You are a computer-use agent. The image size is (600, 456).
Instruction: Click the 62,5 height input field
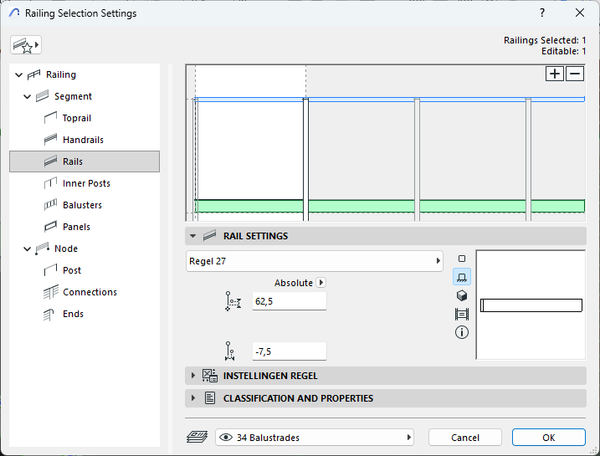(x=289, y=300)
